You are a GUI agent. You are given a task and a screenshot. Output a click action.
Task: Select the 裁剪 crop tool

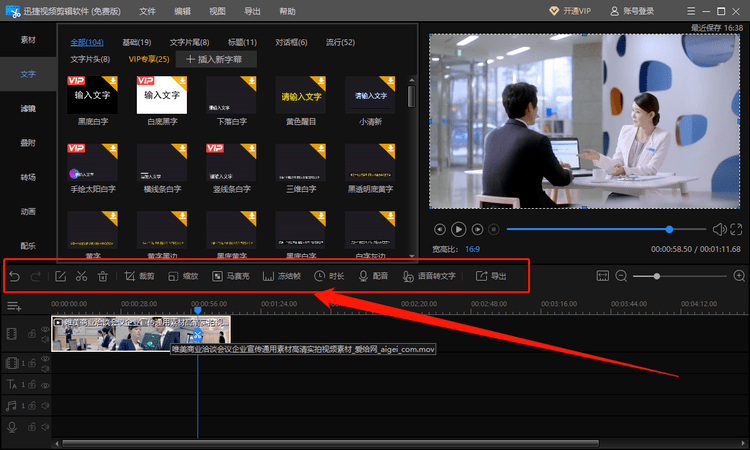click(139, 276)
